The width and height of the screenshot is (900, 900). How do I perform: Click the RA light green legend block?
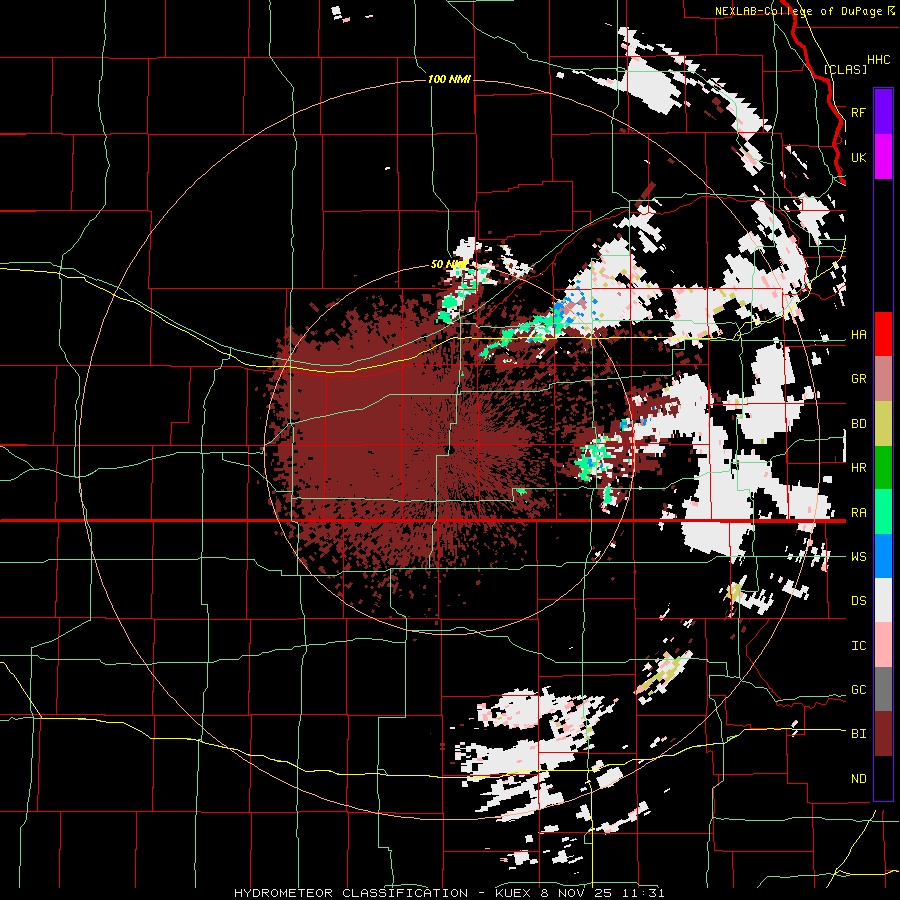pos(883,512)
